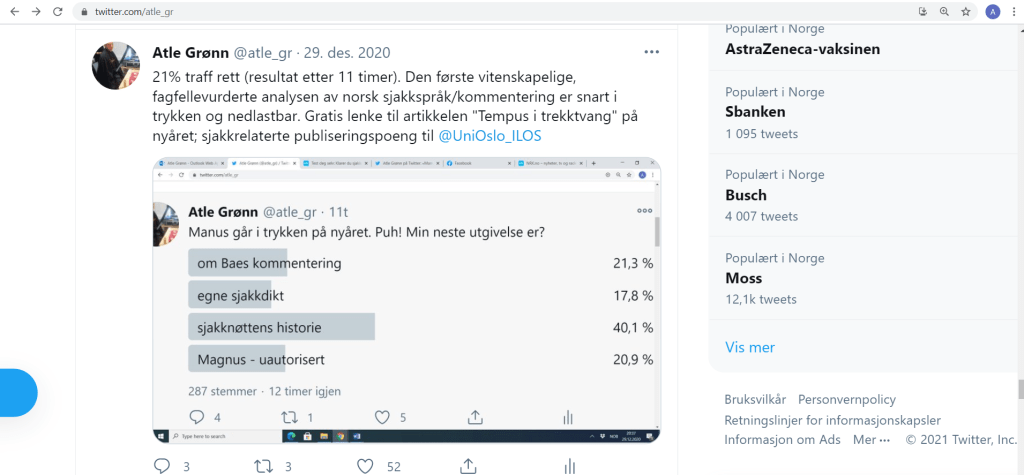The width and height of the screenshot is (1024, 475).
Task: Open Chrome's three-dot menu
Action: tap(1013, 12)
